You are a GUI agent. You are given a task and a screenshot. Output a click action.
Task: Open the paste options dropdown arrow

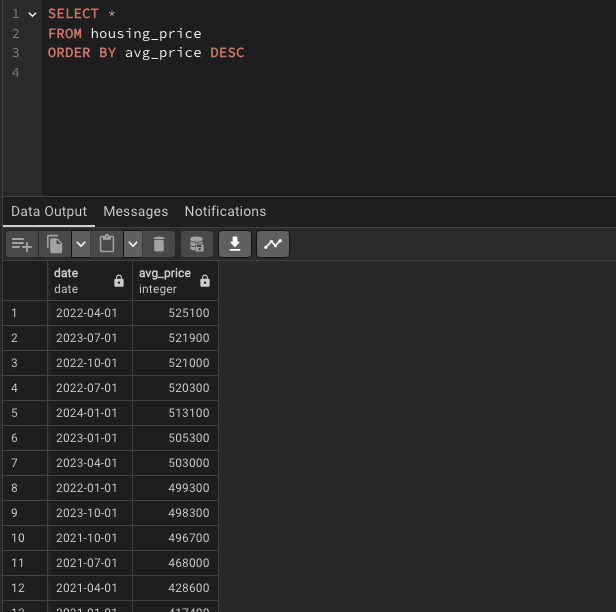click(x=133, y=244)
